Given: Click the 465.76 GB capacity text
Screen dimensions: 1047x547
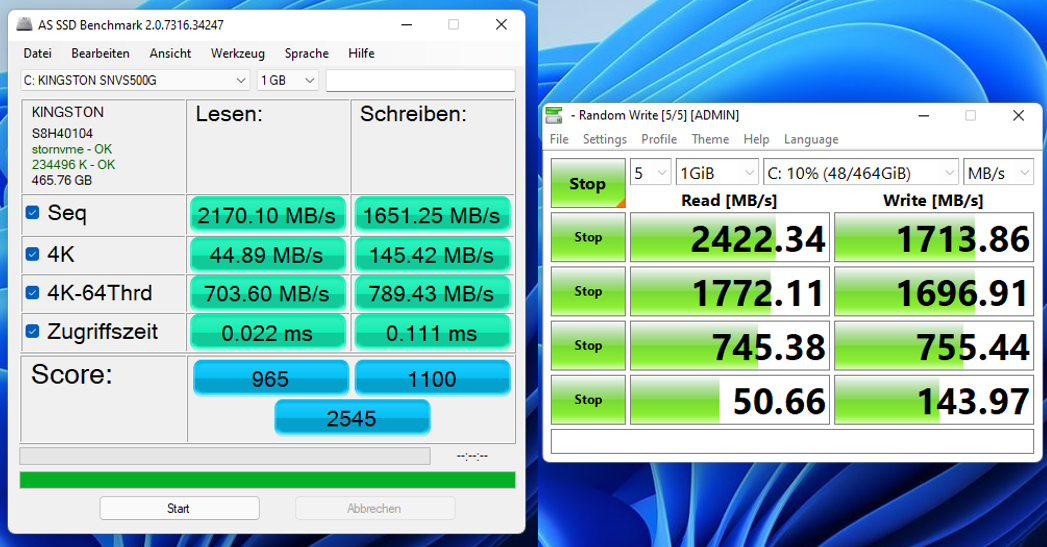Looking at the screenshot, I should (61, 180).
